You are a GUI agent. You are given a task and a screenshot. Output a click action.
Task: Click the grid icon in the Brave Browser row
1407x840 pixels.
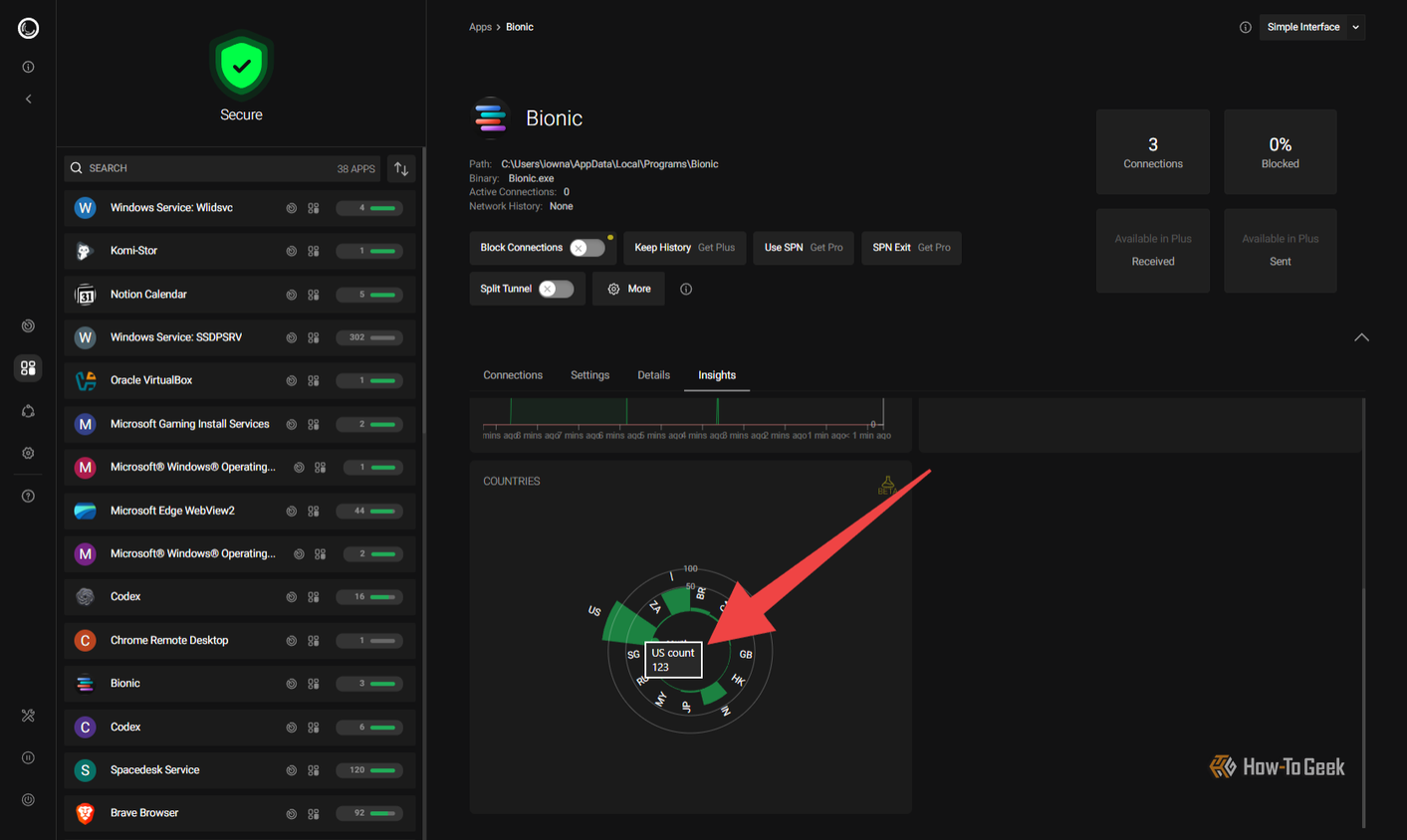pyautogui.click(x=314, y=814)
